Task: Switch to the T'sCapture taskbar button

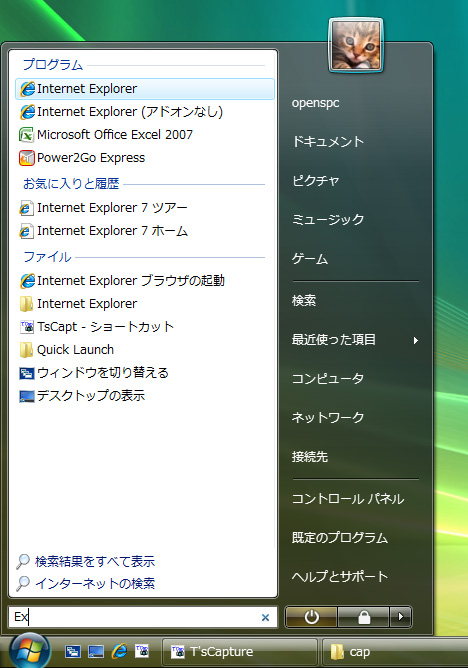Action: coord(240,652)
